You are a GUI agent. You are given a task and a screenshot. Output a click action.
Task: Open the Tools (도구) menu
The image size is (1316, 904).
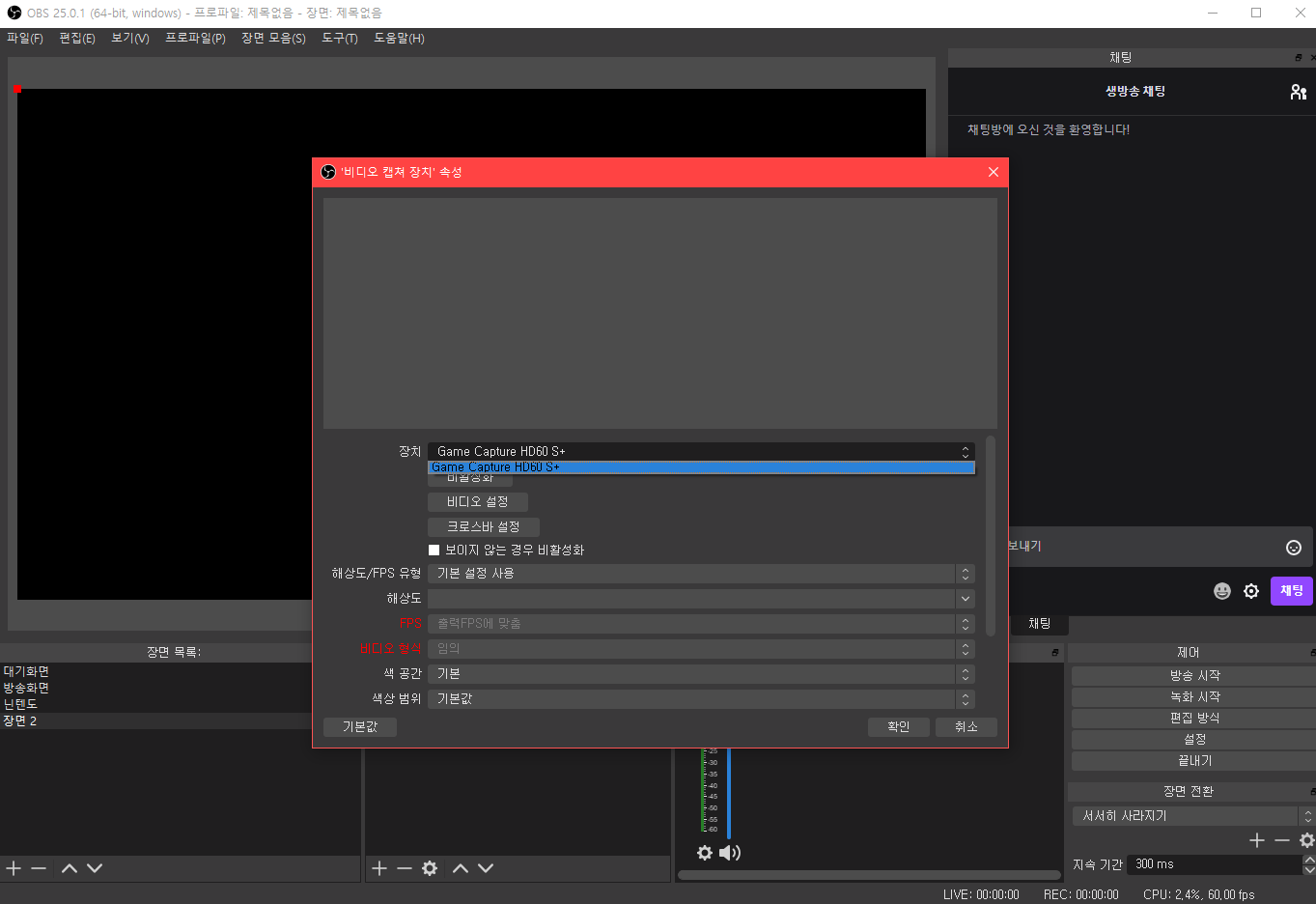coord(340,39)
